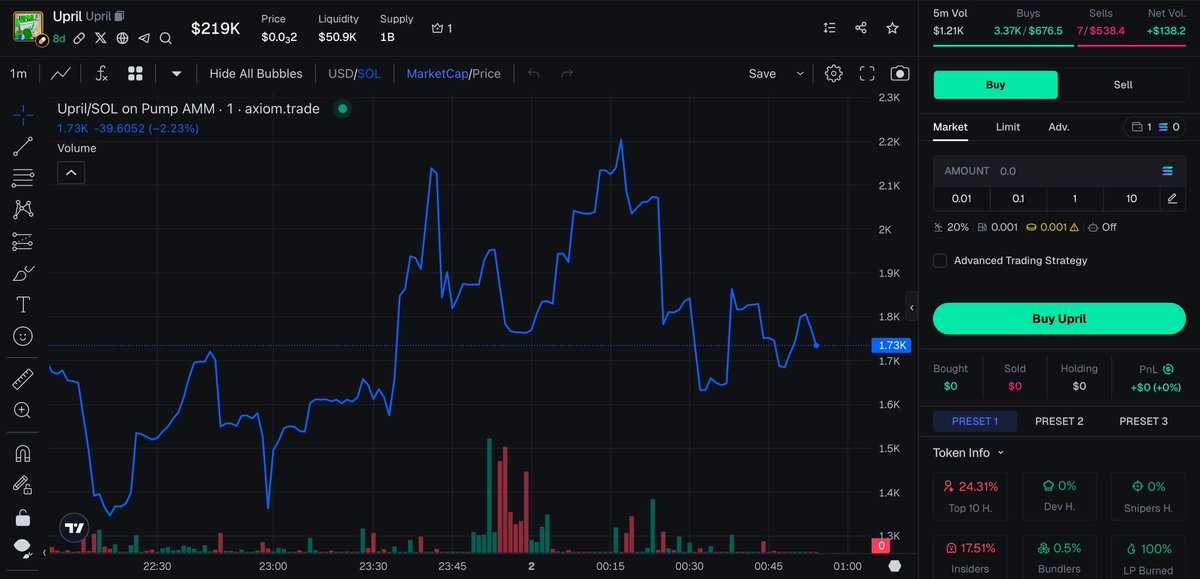The height and width of the screenshot is (579, 1200).
Task: Redo chart action
Action: 567,73
